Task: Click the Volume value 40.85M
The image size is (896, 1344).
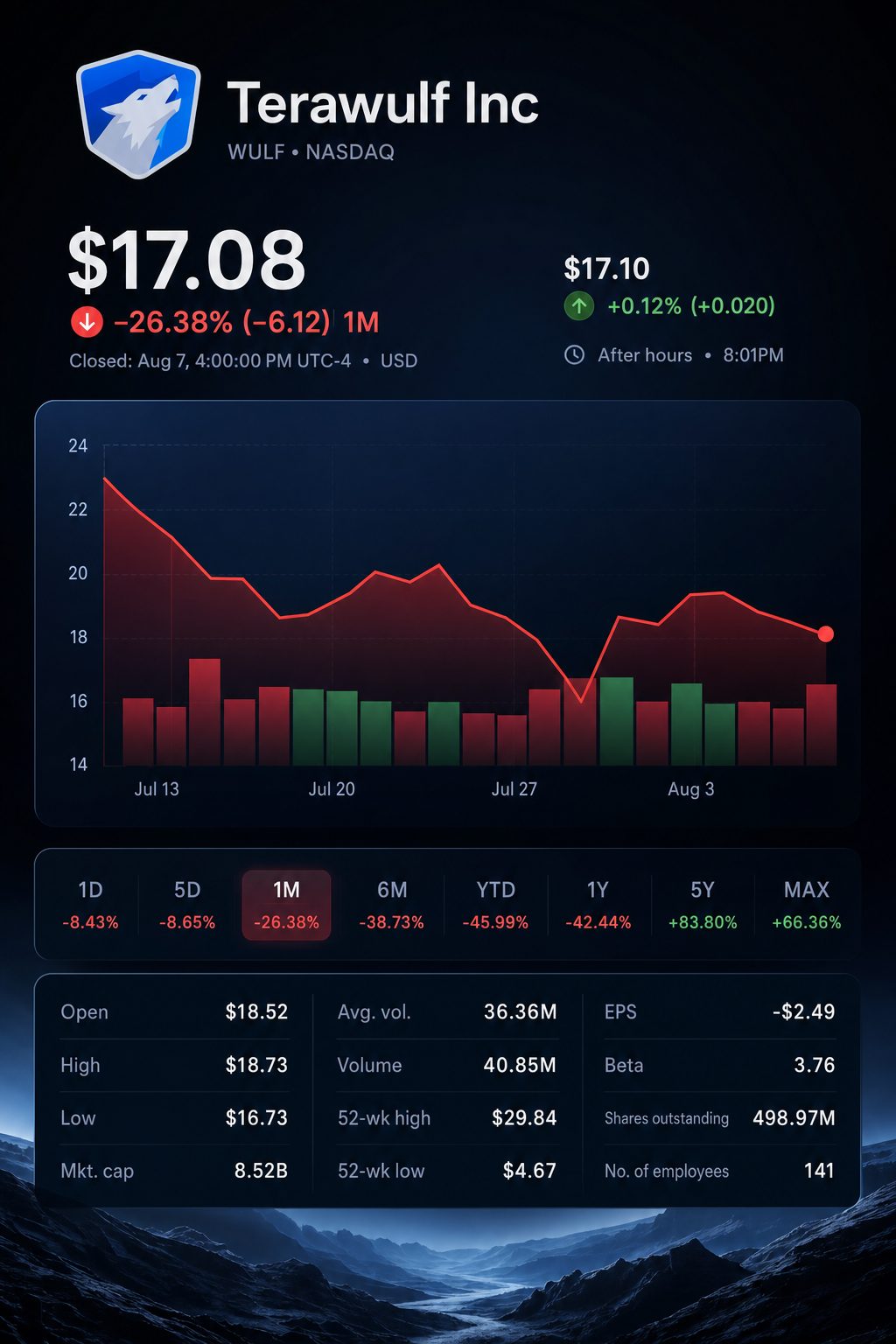Action: (x=520, y=1065)
